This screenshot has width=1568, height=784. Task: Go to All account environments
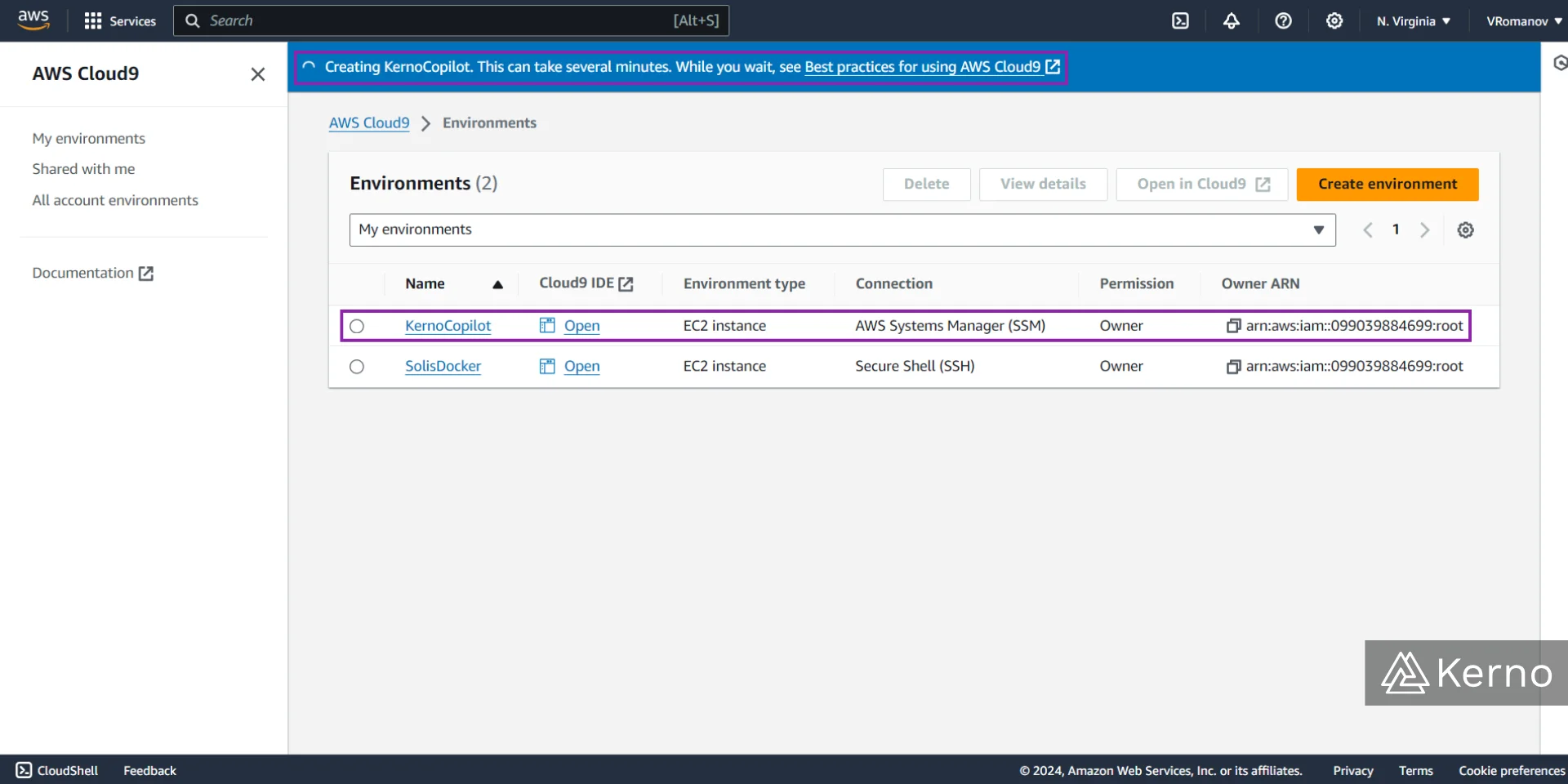115,200
